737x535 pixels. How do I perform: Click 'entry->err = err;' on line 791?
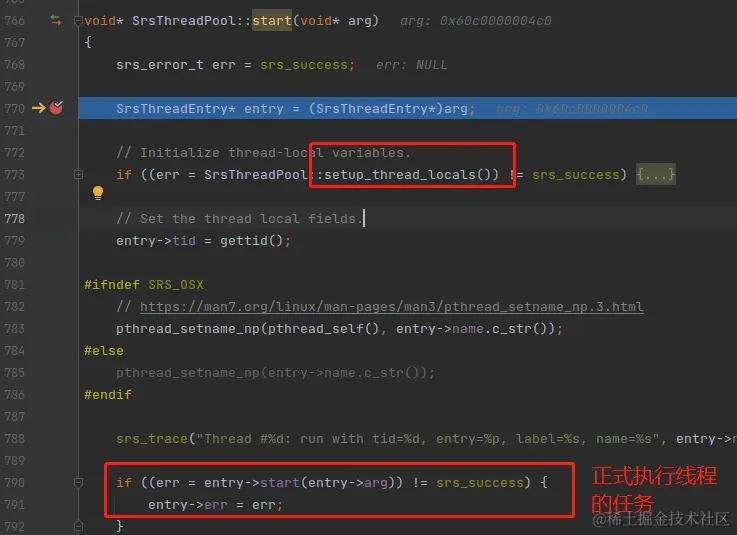pyautogui.click(x=216, y=504)
